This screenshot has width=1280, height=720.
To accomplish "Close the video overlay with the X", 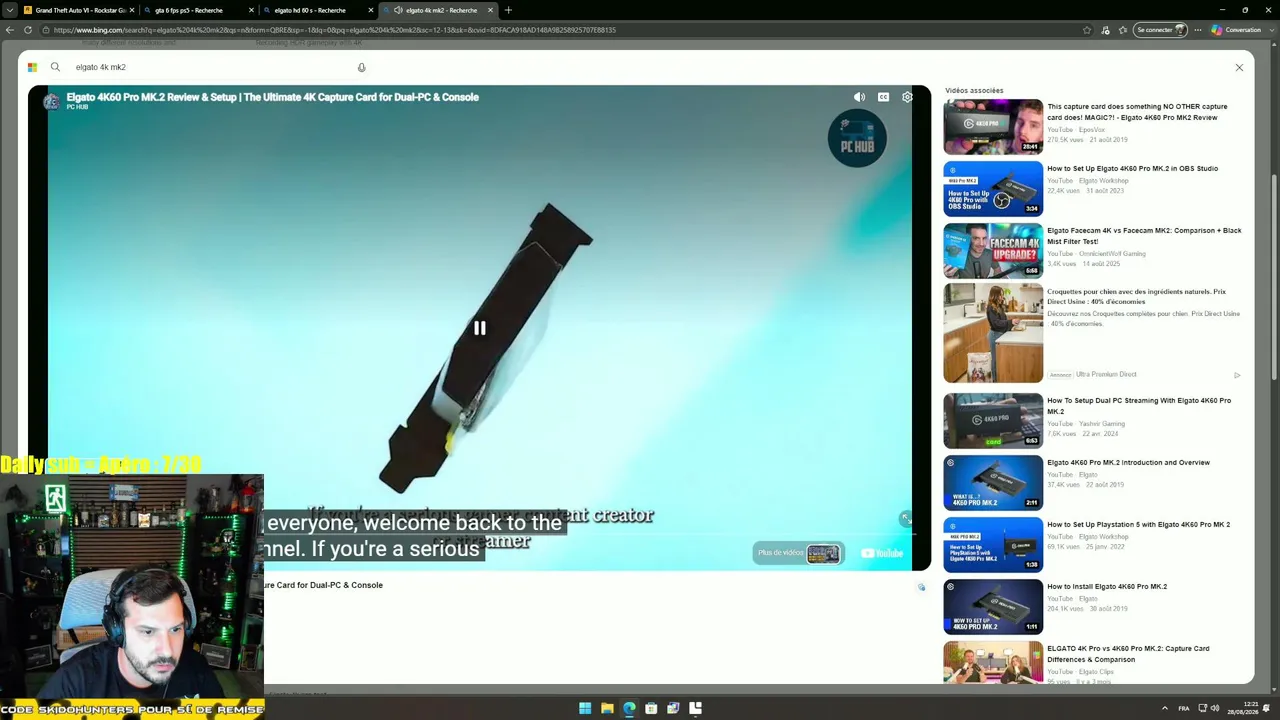I will [1239, 67].
